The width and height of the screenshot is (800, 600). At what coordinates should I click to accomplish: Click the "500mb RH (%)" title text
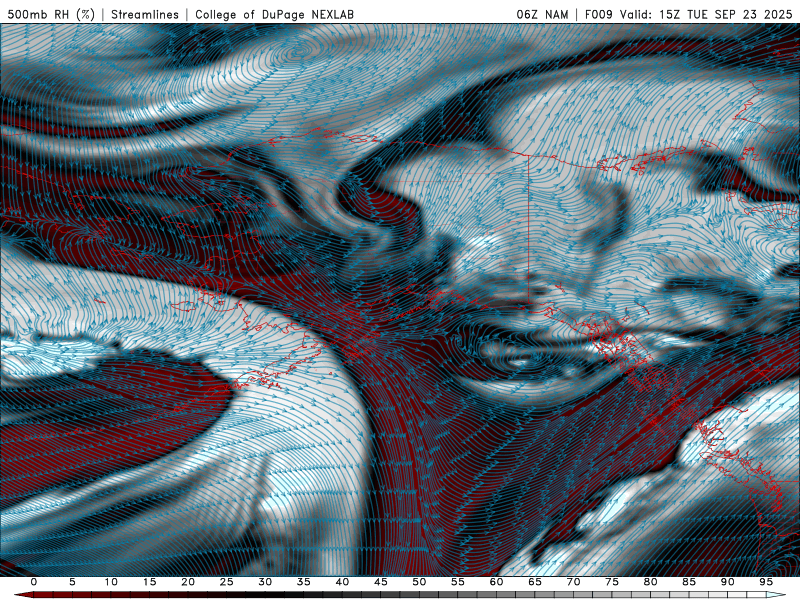(52, 15)
